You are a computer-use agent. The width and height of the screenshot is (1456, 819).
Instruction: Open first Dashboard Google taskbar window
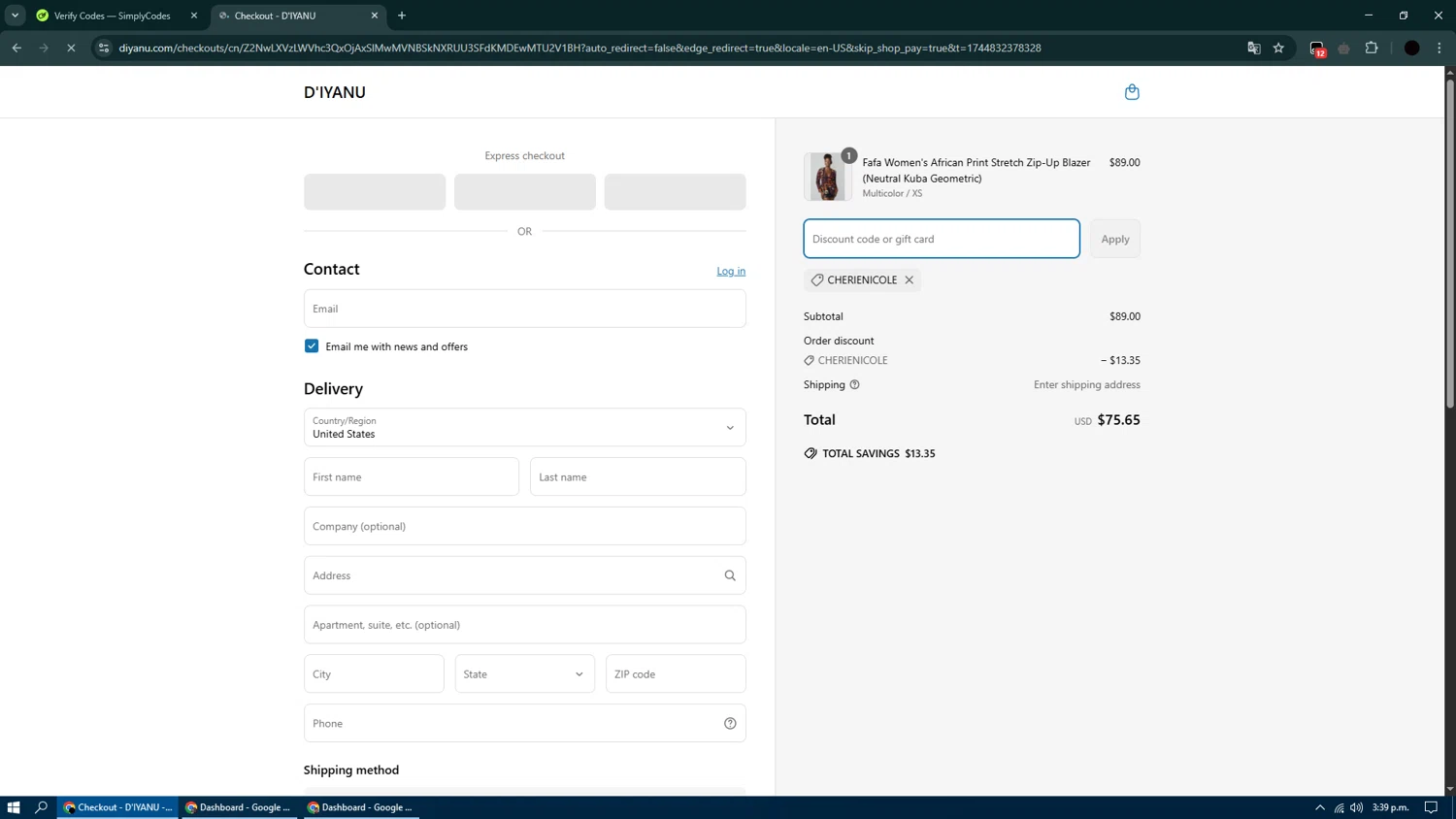click(x=239, y=807)
